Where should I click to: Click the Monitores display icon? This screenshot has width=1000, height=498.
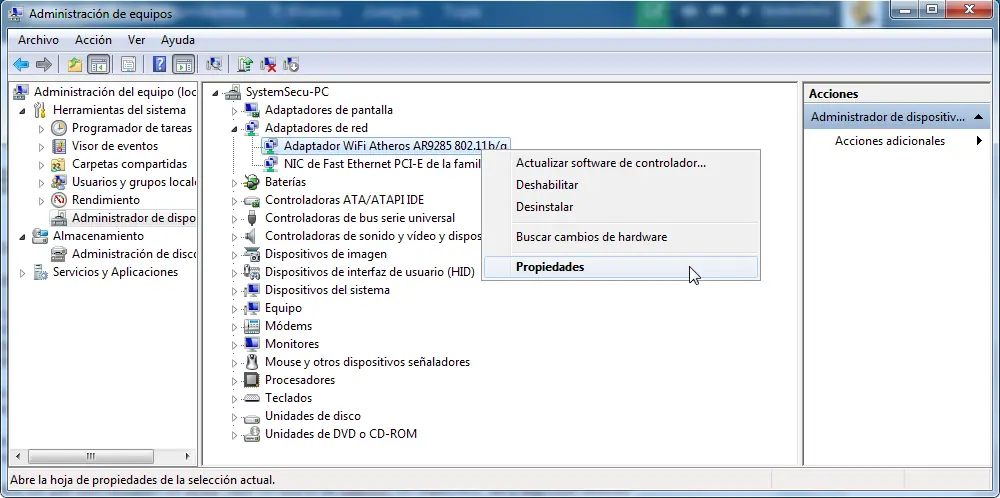pyautogui.click(x=252, y=344)
